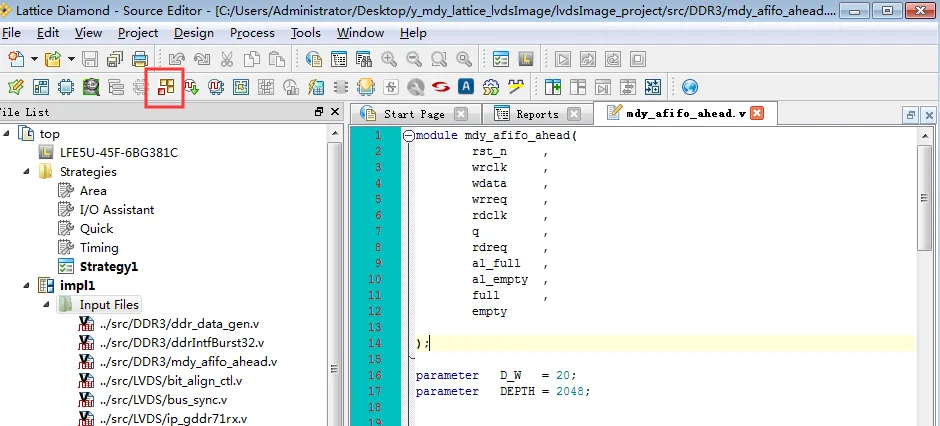Click the Cut scissors icon
Image resolution: width=940 pixels, height=426 pixels.
pyautogui.click(x=226, y=59)
